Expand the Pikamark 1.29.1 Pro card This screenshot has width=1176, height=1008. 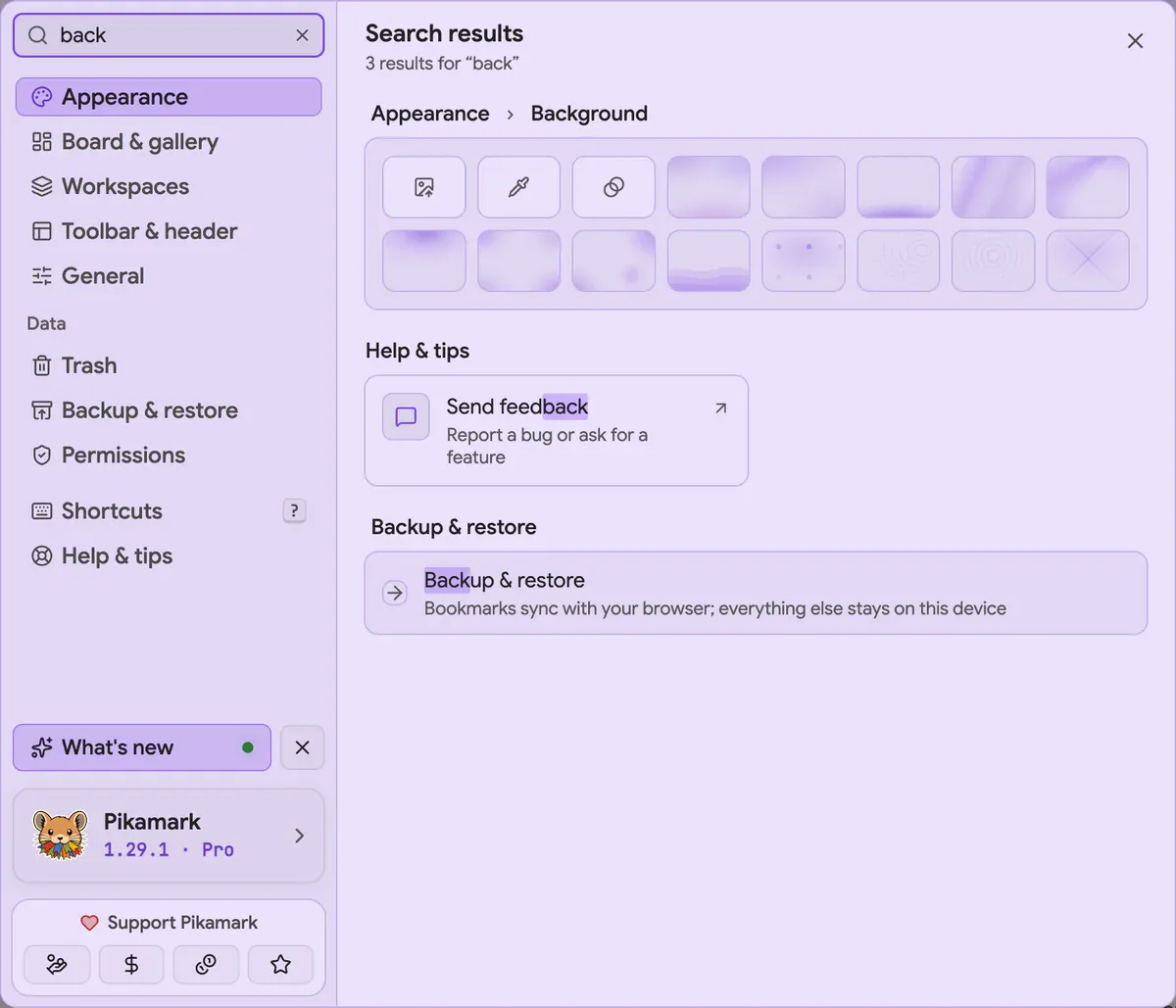[x=169, y=836]
